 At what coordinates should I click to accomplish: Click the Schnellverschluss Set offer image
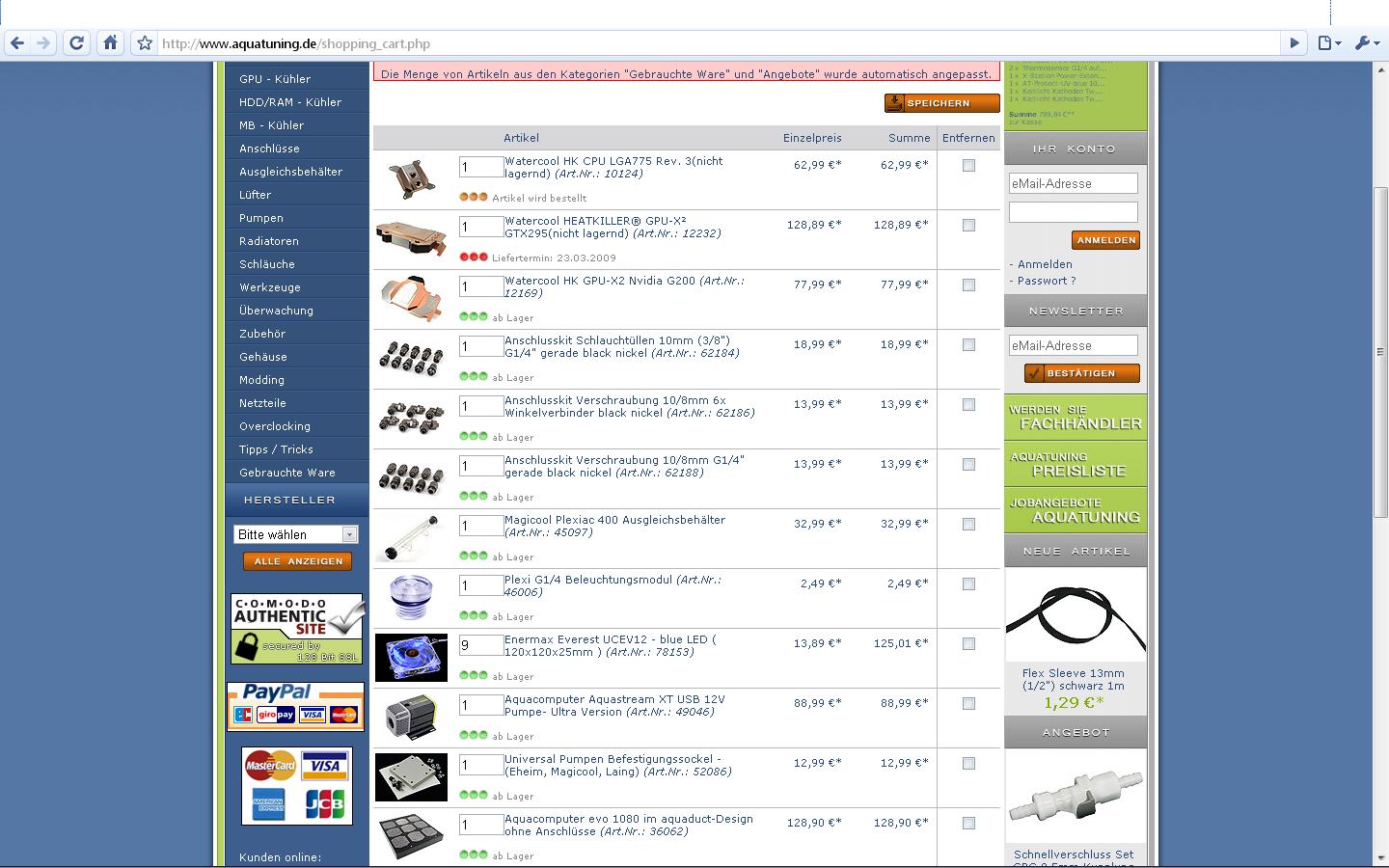coord(1076,798)
